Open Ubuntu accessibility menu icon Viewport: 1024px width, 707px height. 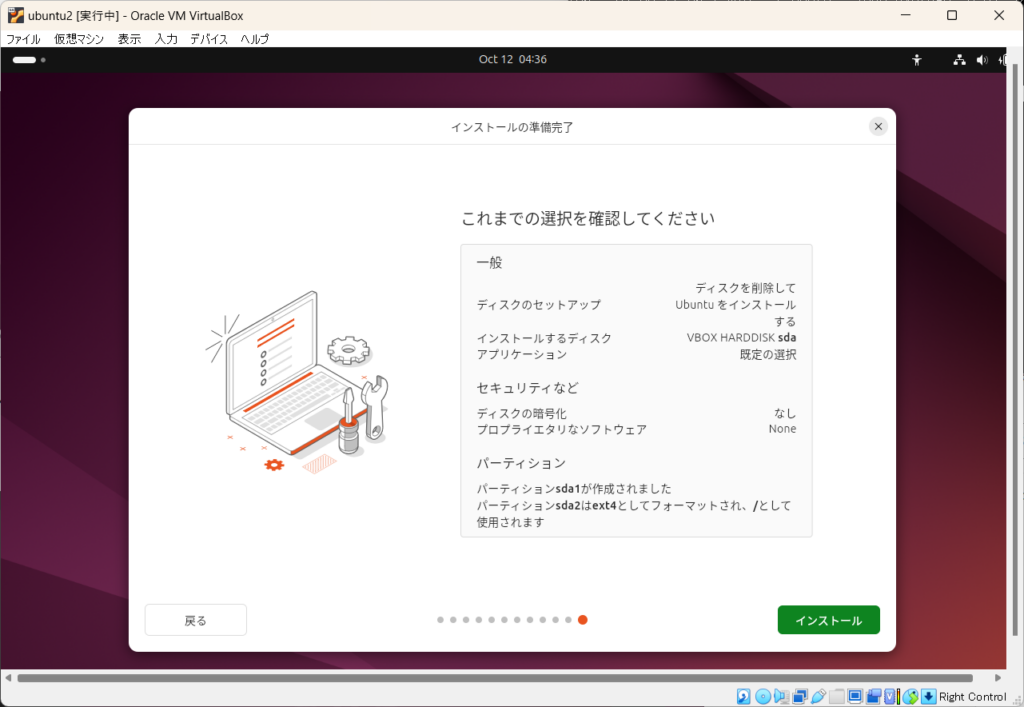pyautogui.click(x=917, y=60)
